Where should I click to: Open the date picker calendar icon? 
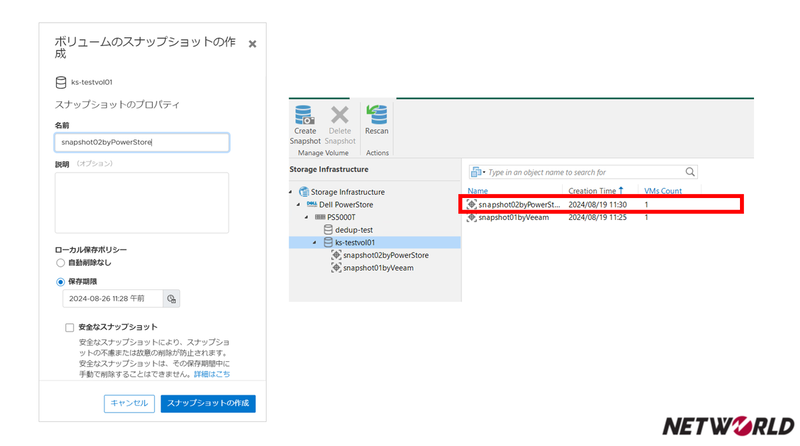(171, 299)
